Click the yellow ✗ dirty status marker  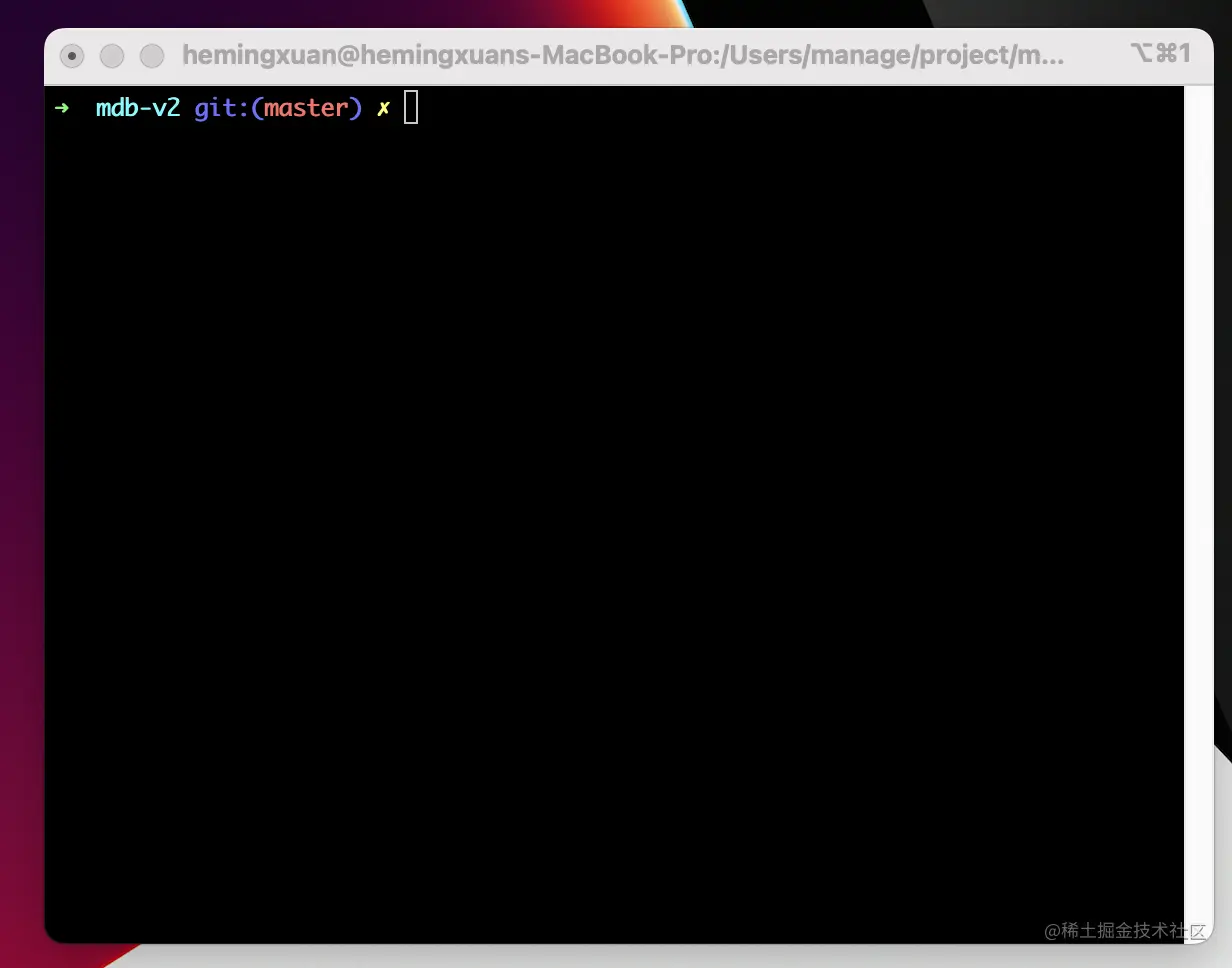pos(383,108)
